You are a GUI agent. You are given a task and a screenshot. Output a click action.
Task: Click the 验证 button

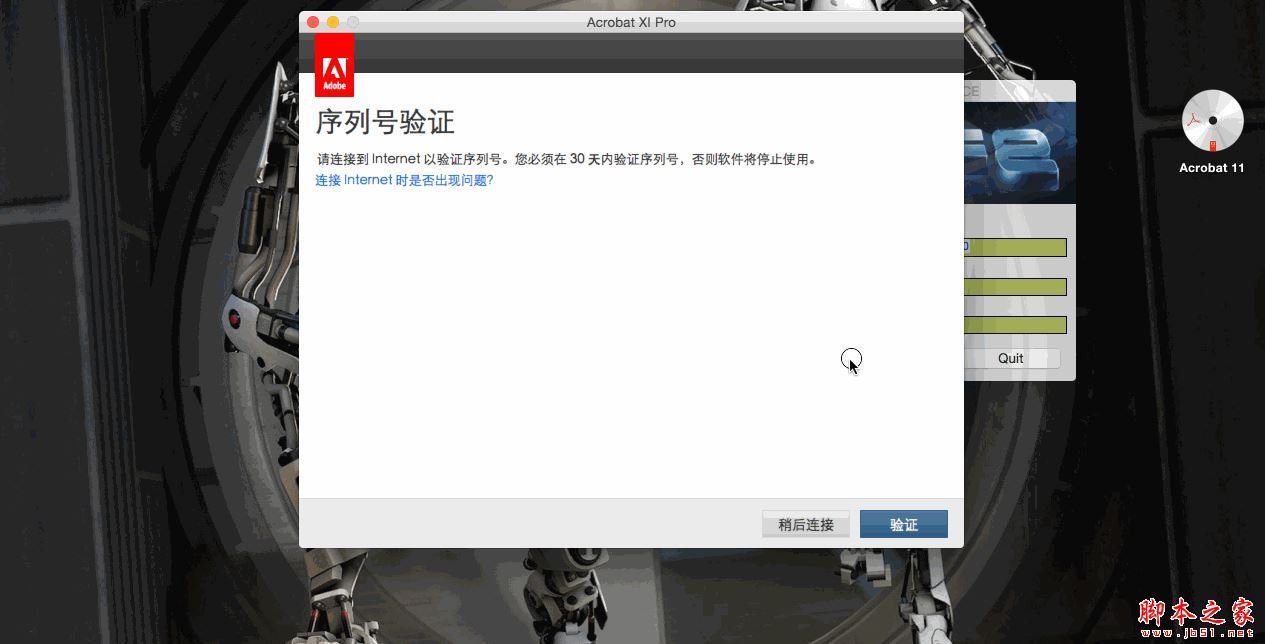(x=903, y=525)
